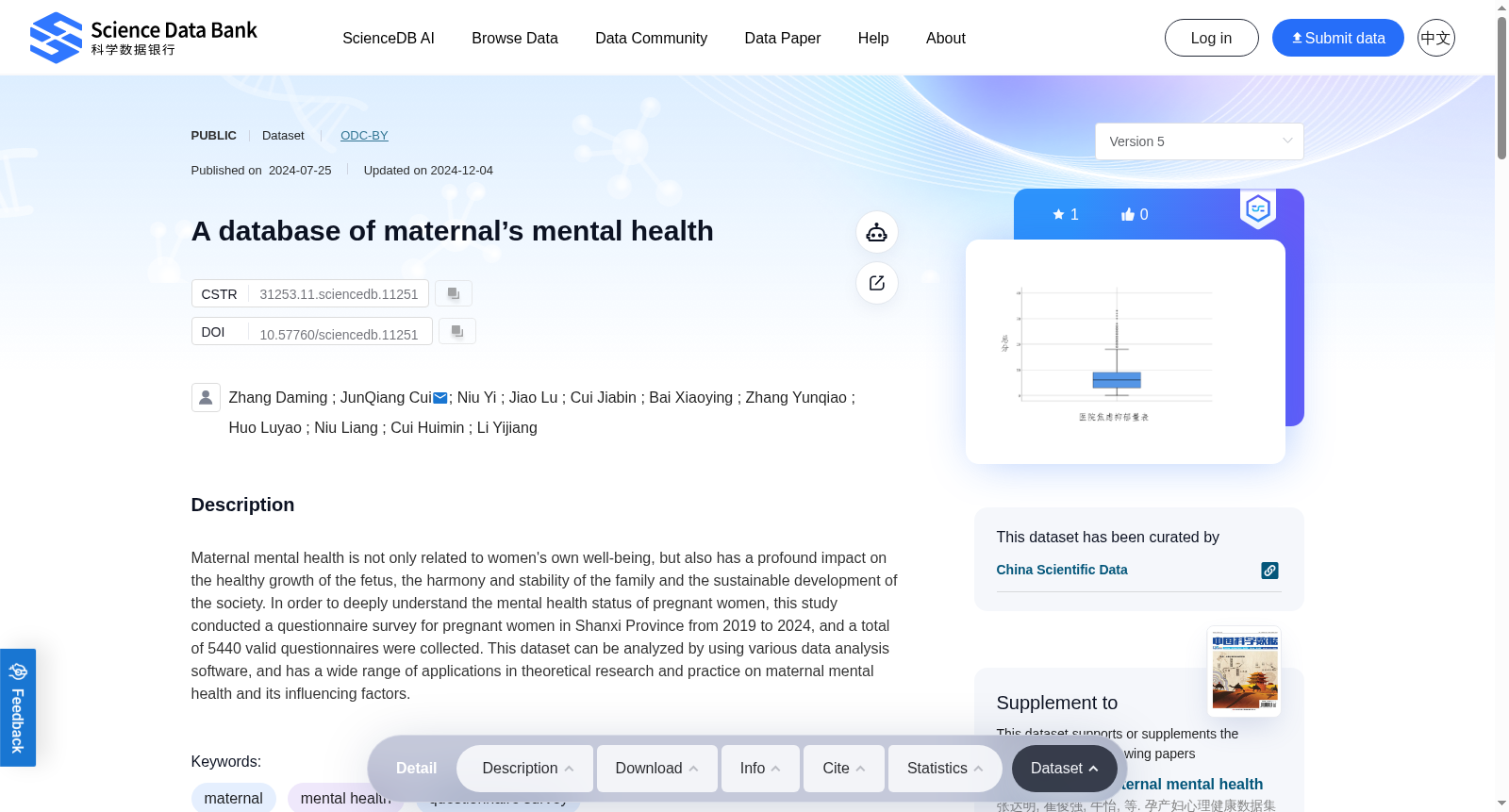The height and width of the screenshot is (812, 1509).
Task: Open the Help menu
Action: [x=873, y=39]
